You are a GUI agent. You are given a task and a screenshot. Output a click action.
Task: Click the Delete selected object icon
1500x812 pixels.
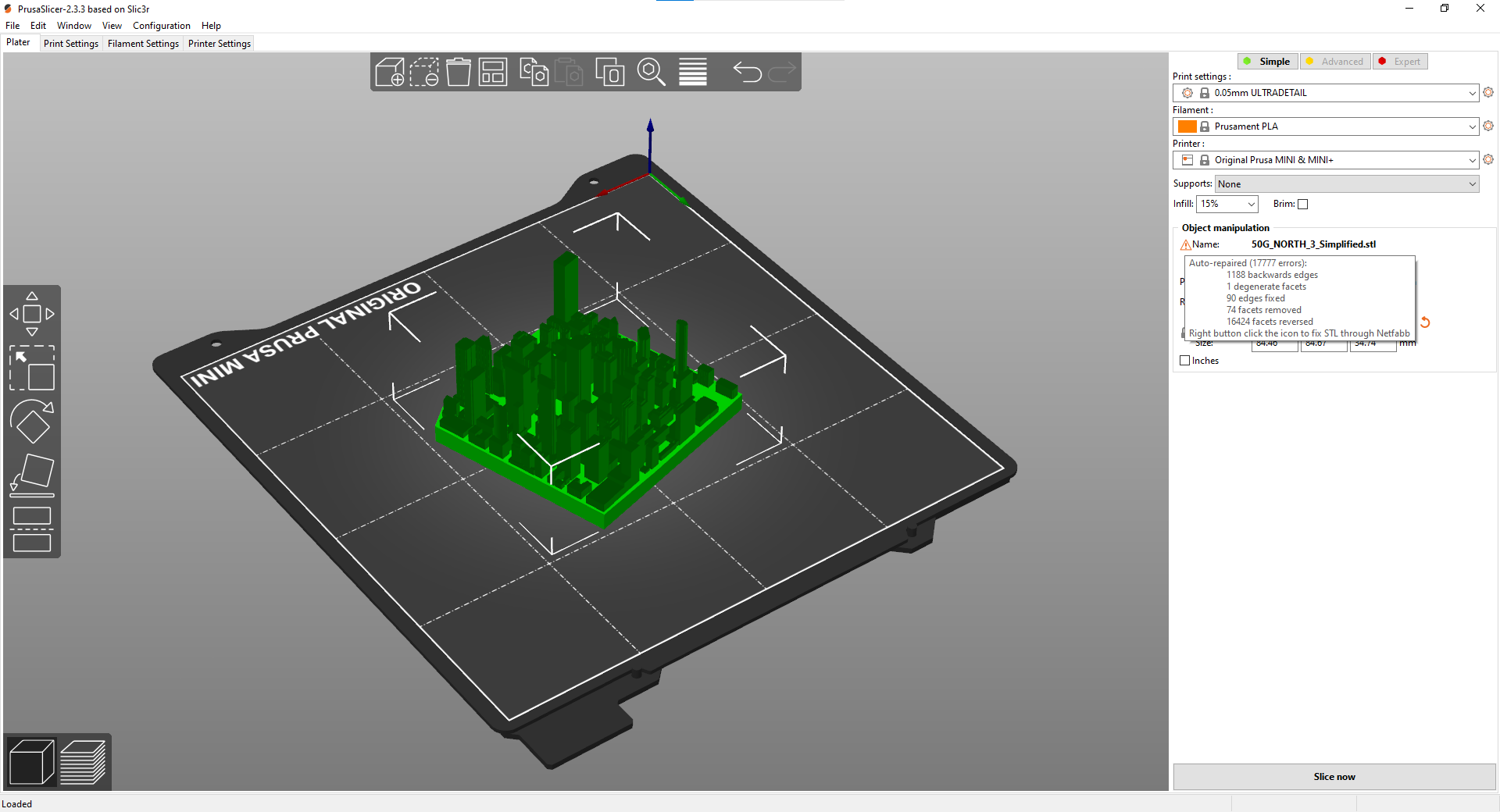[x=424, y=72]
